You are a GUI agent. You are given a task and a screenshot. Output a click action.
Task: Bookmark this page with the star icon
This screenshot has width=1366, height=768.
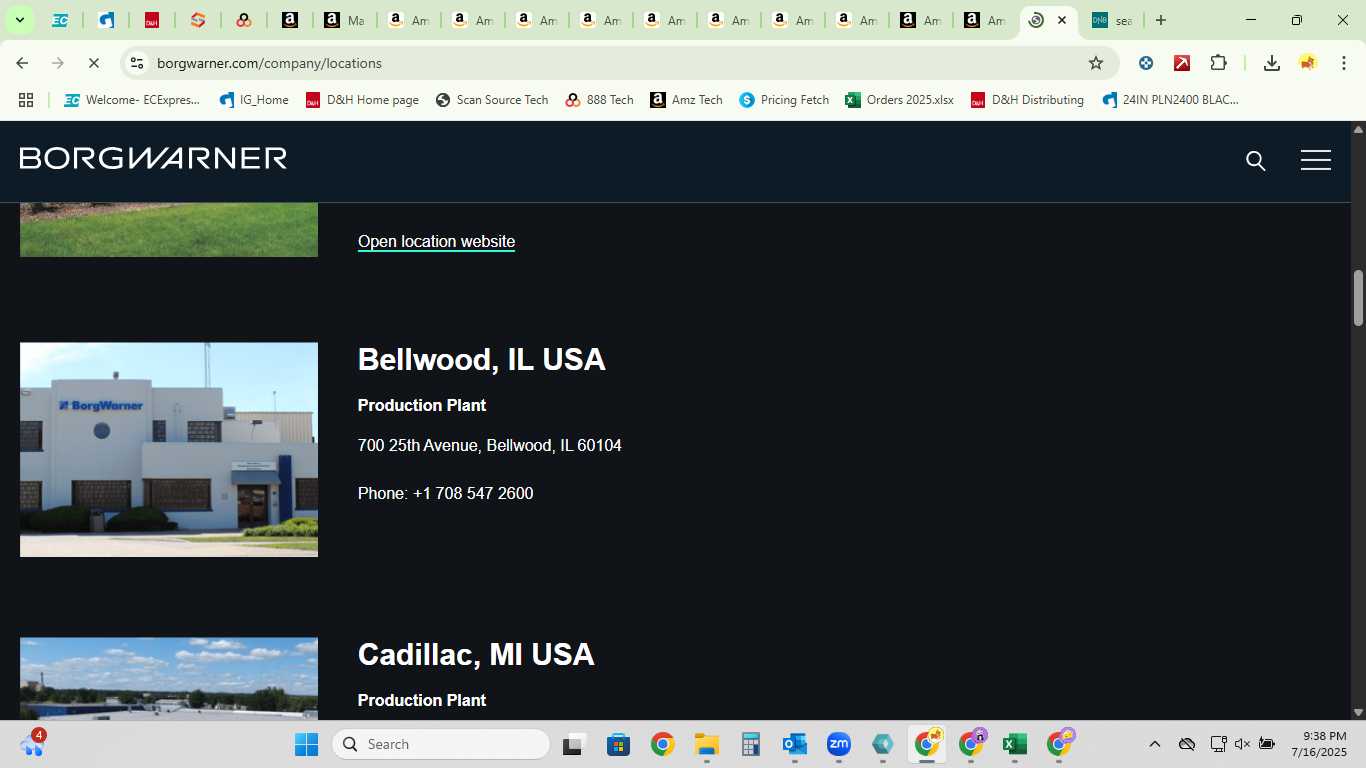click(1096, 63)
